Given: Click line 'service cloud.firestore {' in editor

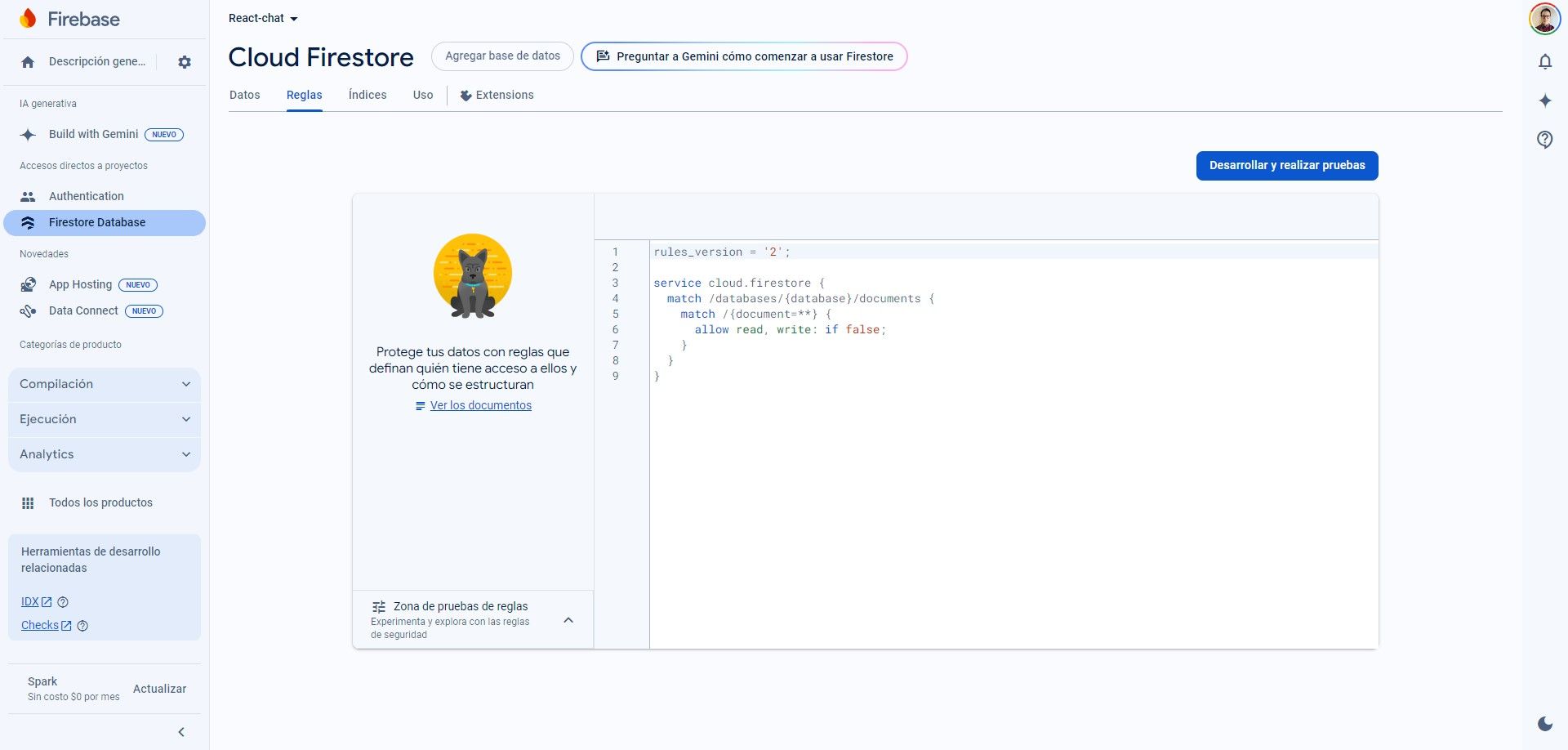Looking at the screenshot, I should coord(739,283).
